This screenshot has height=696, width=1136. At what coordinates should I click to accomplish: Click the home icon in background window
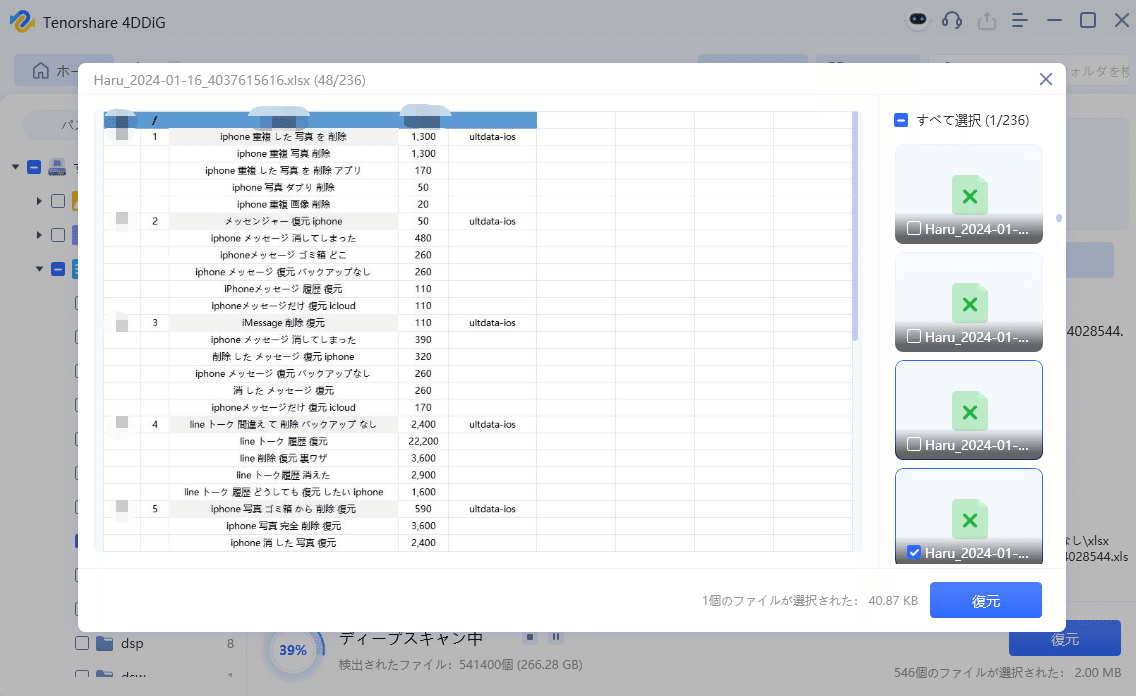[41, 70]
